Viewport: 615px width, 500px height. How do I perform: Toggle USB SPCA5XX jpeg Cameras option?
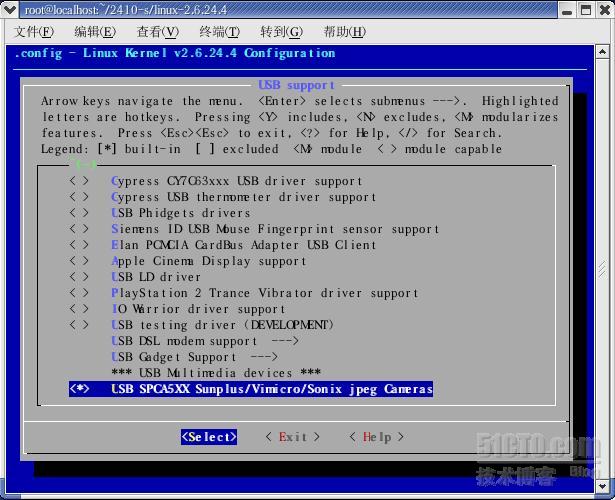[79, 389]
